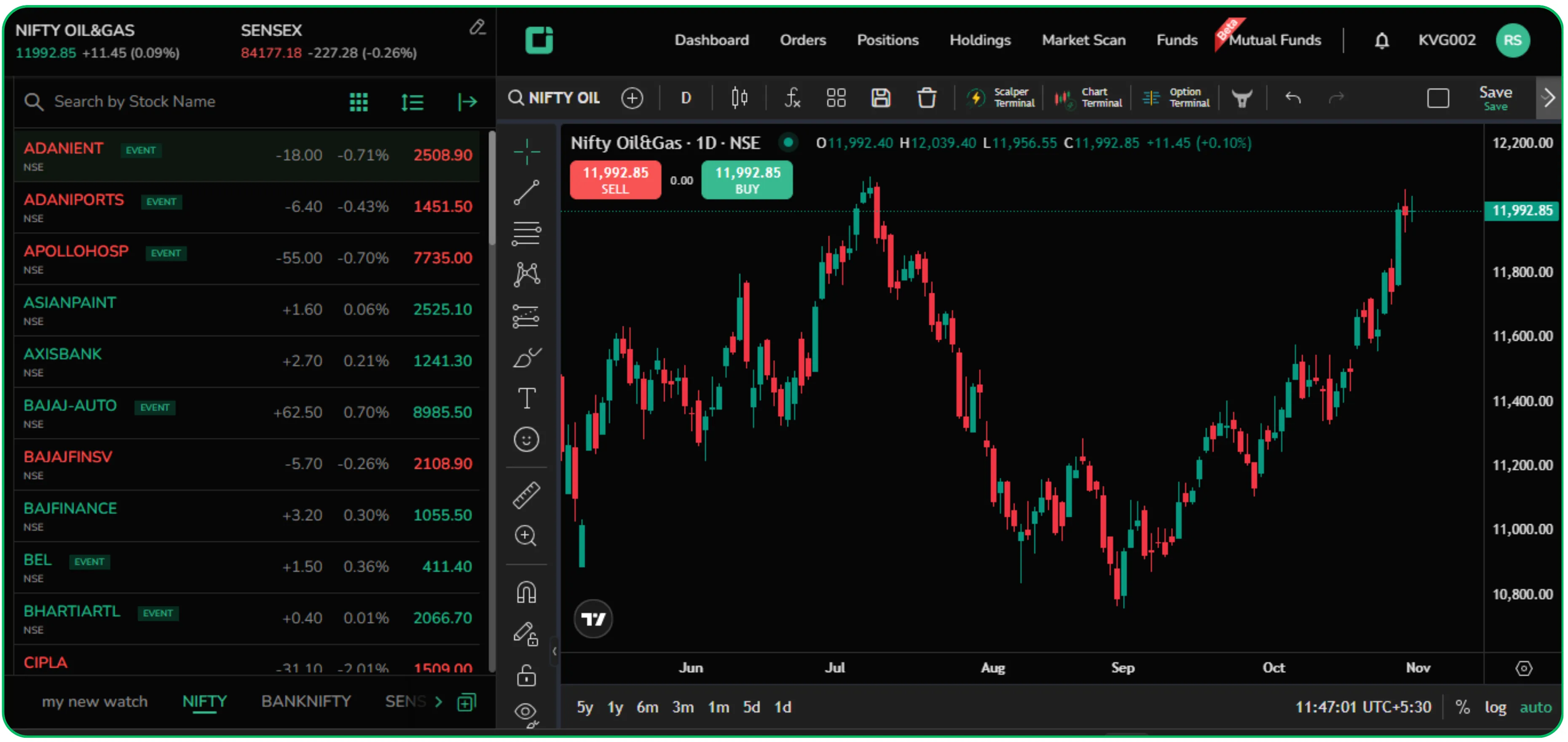The height and width of the screenshot is (742, 1568).
Task: Select the text annotation tool
Action: point(526,398)
